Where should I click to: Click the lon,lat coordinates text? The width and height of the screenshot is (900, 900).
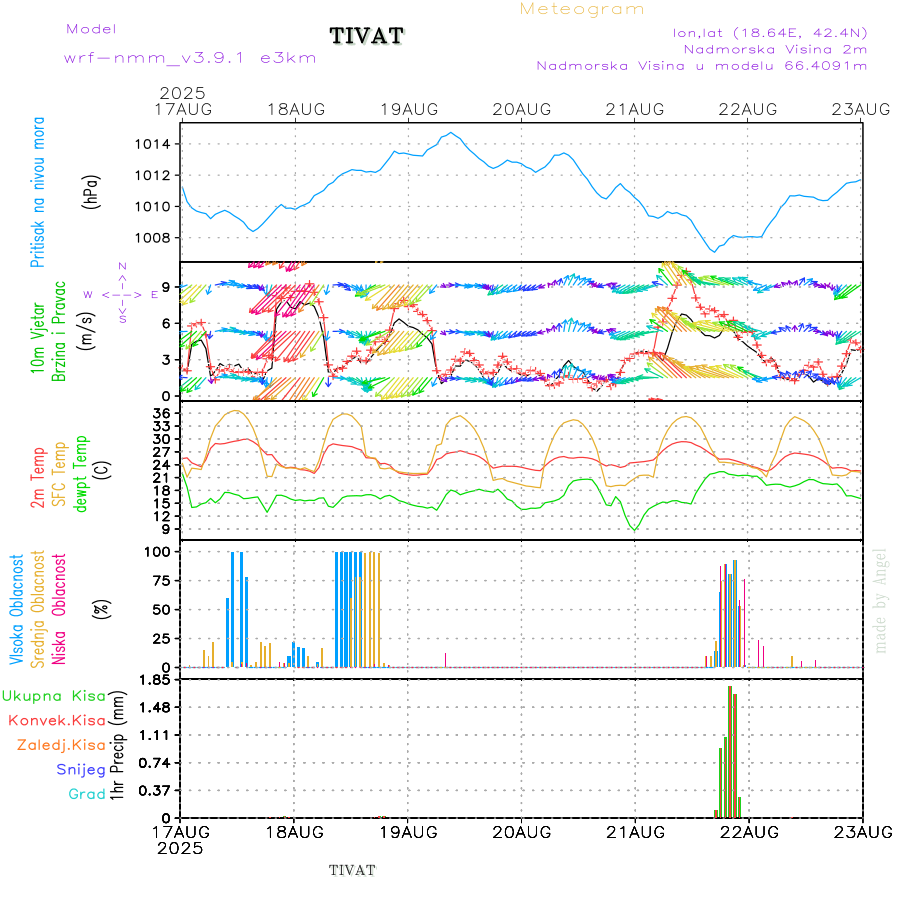pyautogui.click(x=770, y=32)
